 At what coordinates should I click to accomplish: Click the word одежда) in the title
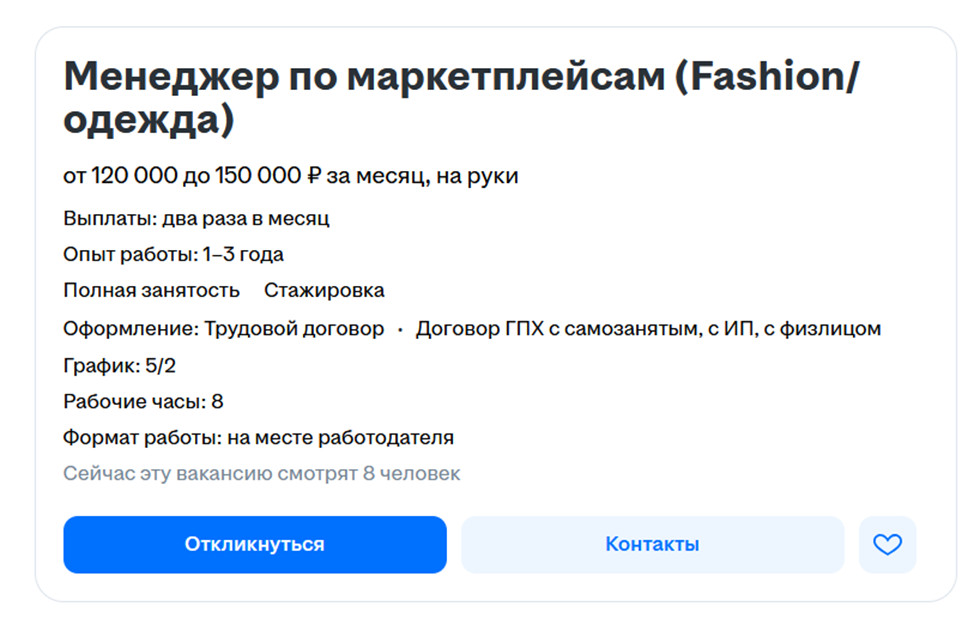point(148,122)
